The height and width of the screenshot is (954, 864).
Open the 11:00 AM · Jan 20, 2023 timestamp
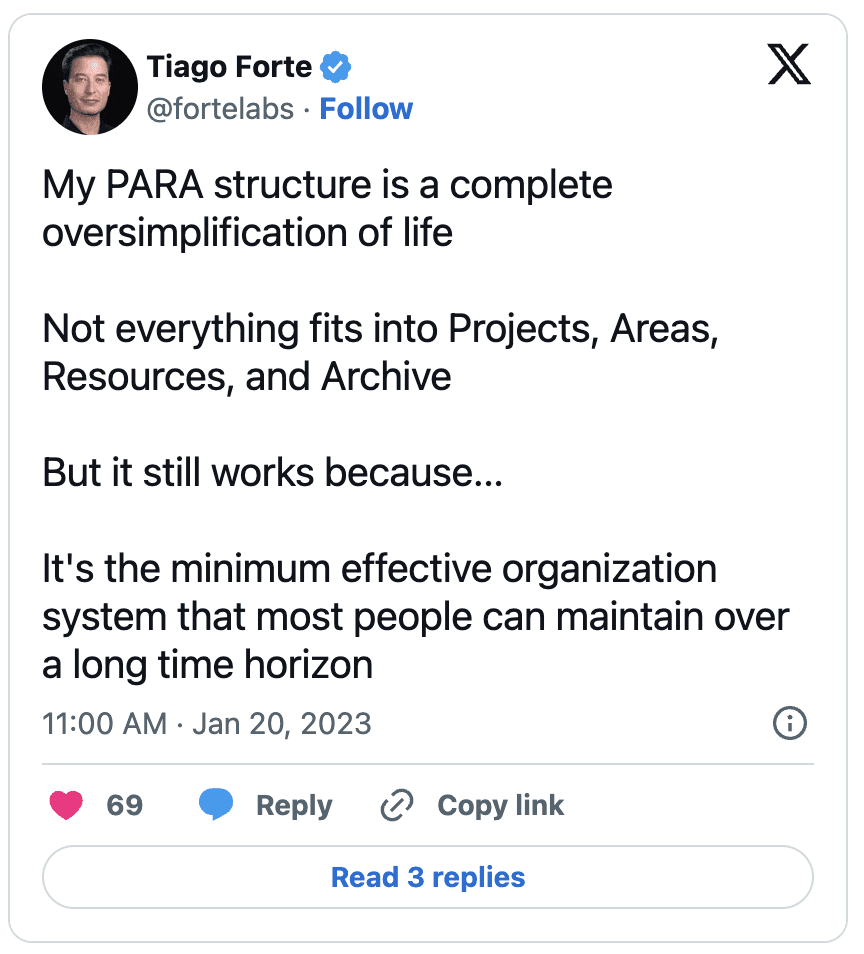pos(207,724)
